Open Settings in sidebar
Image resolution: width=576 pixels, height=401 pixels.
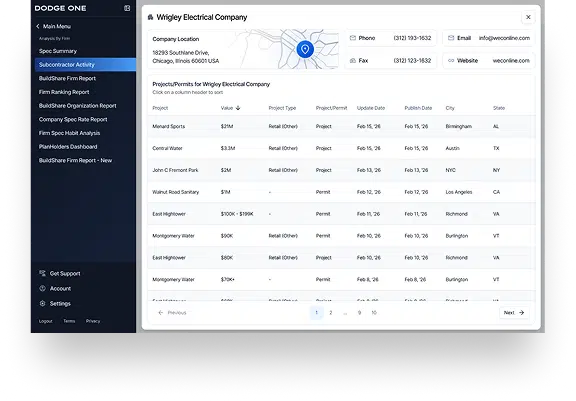coord(60,304)
